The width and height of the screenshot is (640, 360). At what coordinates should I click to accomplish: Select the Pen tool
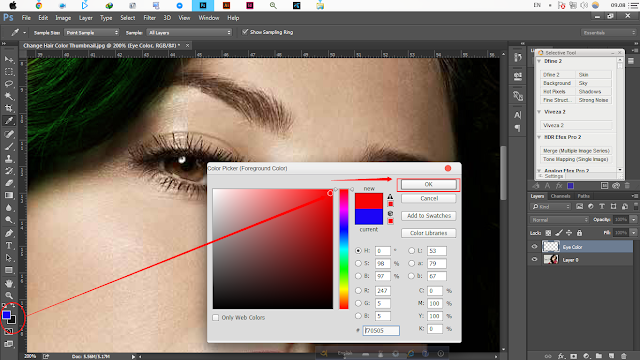[9, 233]
